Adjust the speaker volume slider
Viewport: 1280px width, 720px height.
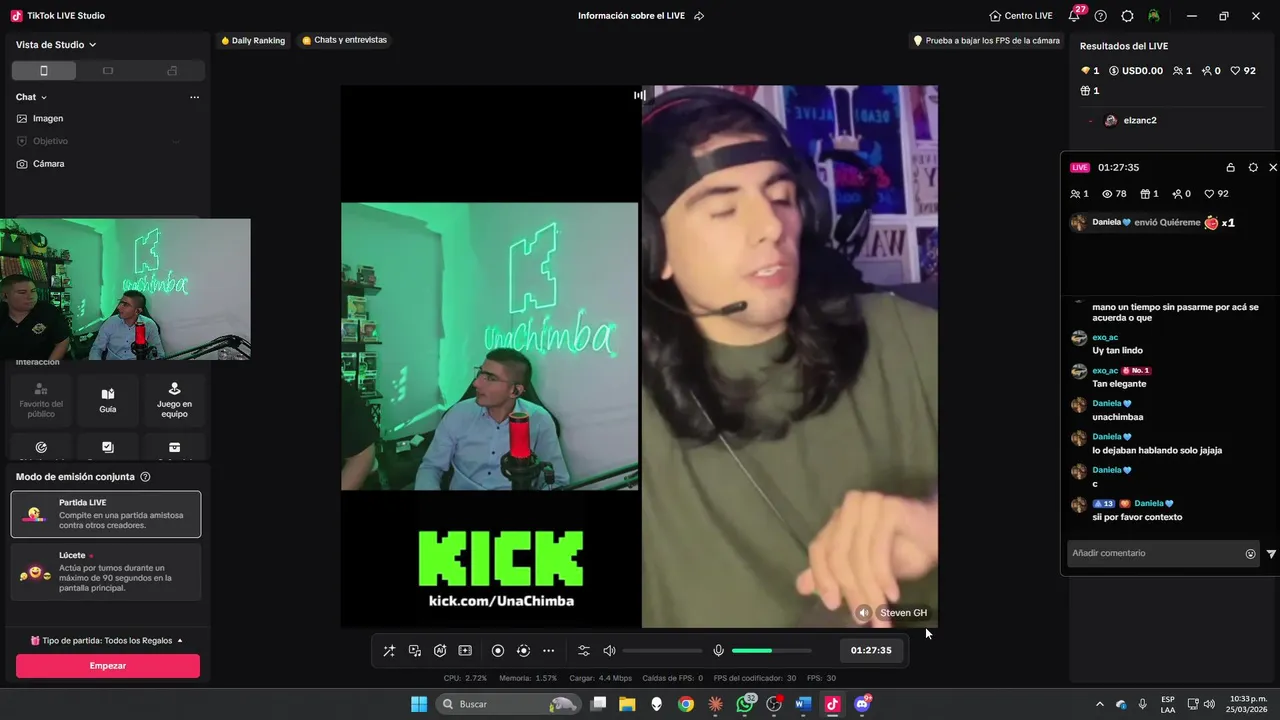(x=662, y=651)
